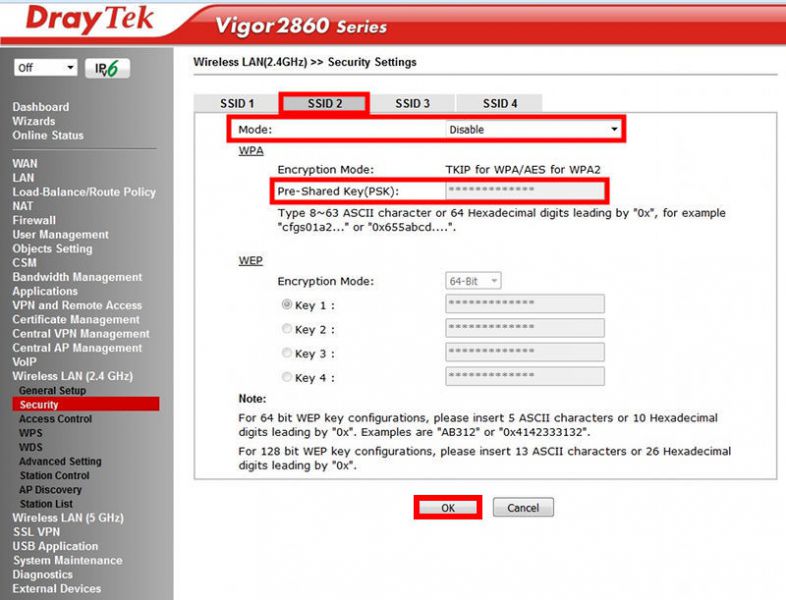Open System Maintenance menu
786x600 pixels.
(x=68, y=560)
